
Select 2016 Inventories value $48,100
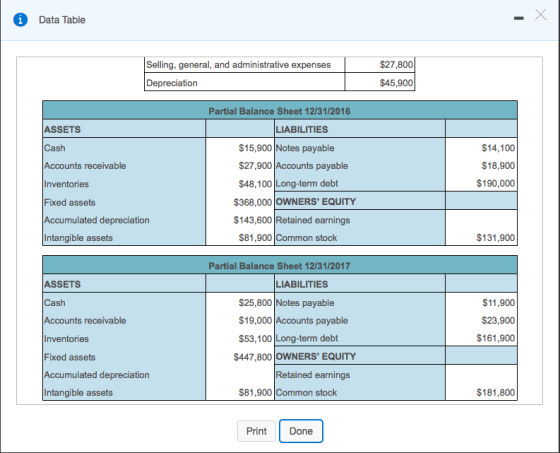click(255, 184)
